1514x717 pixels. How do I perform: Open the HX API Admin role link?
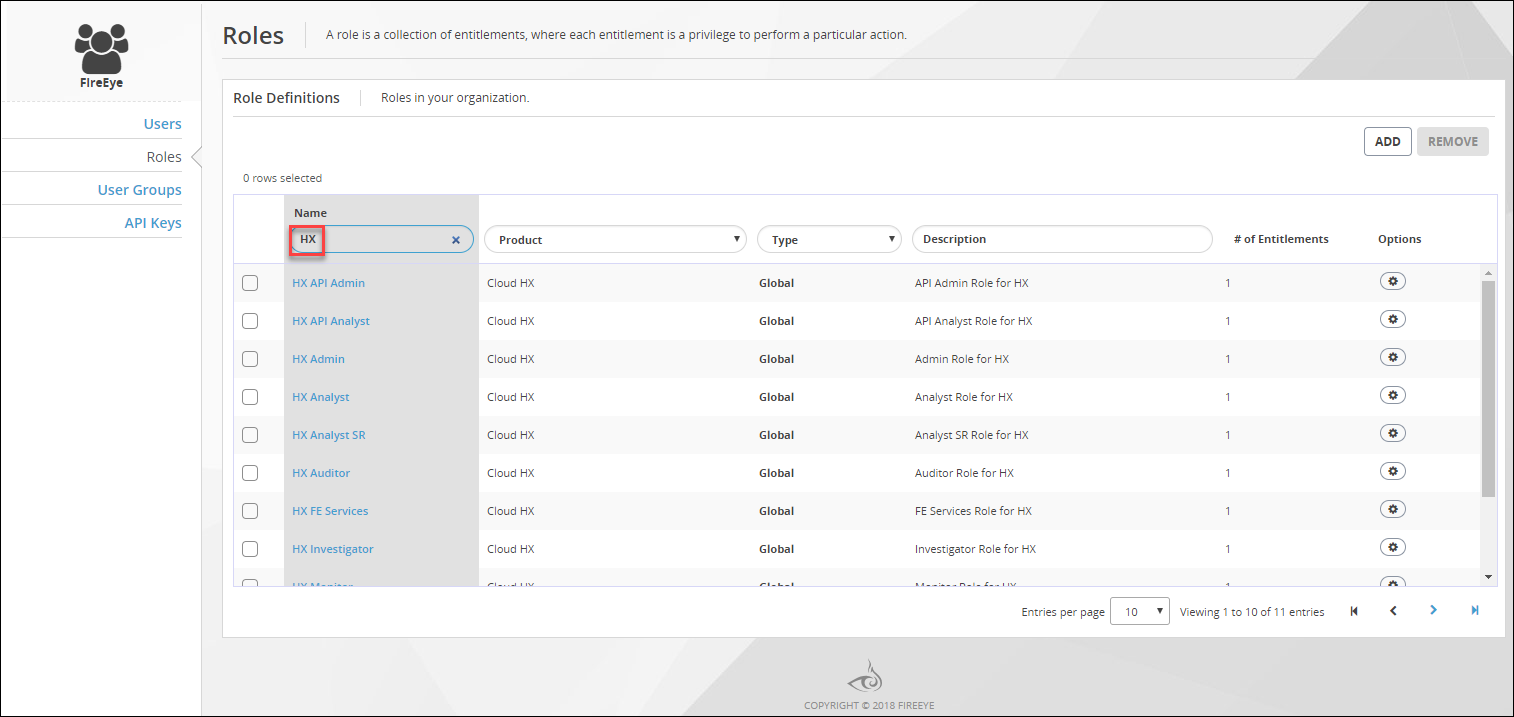[x=328, y=283]
